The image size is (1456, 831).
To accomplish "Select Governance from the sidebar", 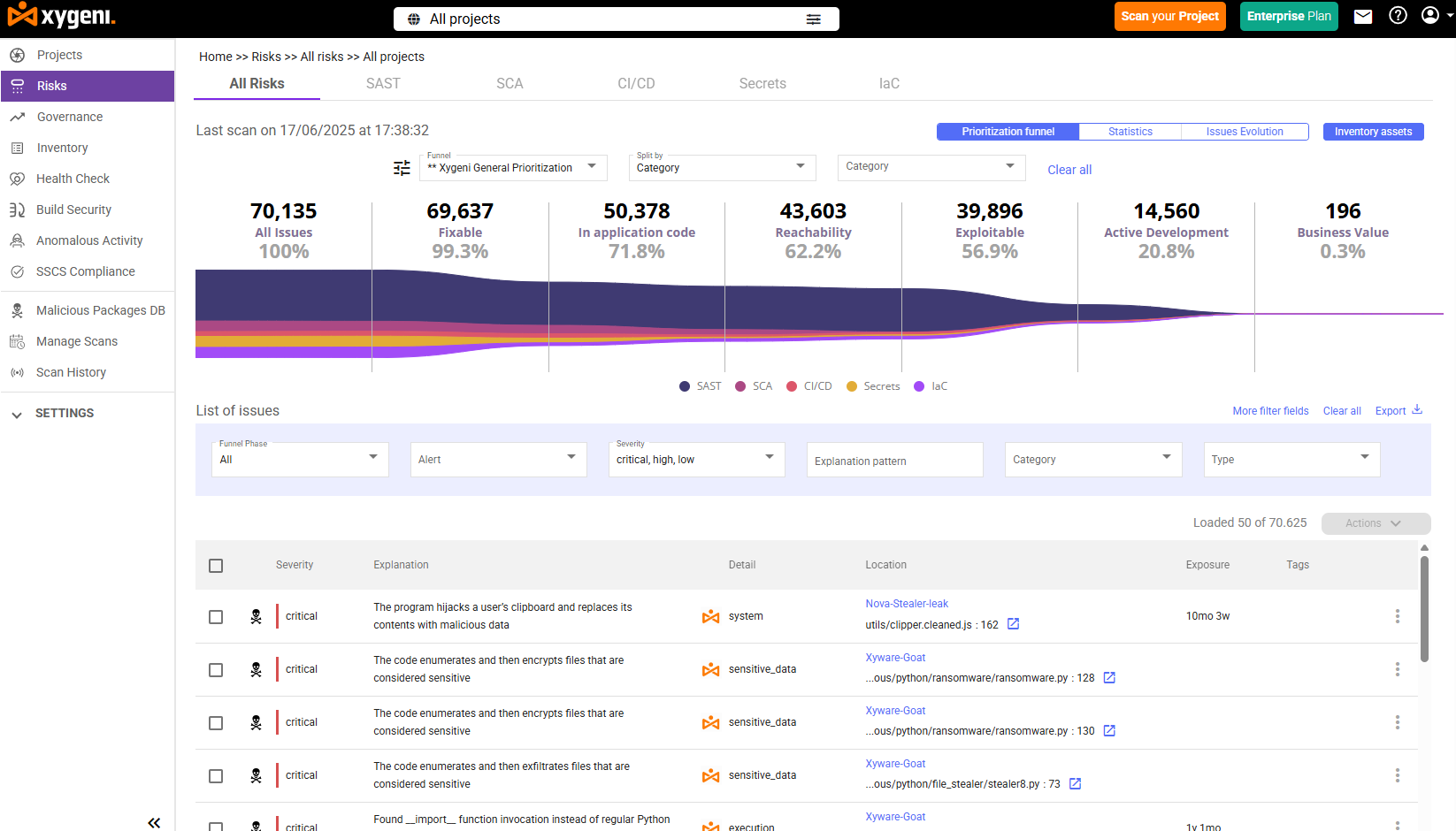I will pyautogui.click(x=70, y=117).
